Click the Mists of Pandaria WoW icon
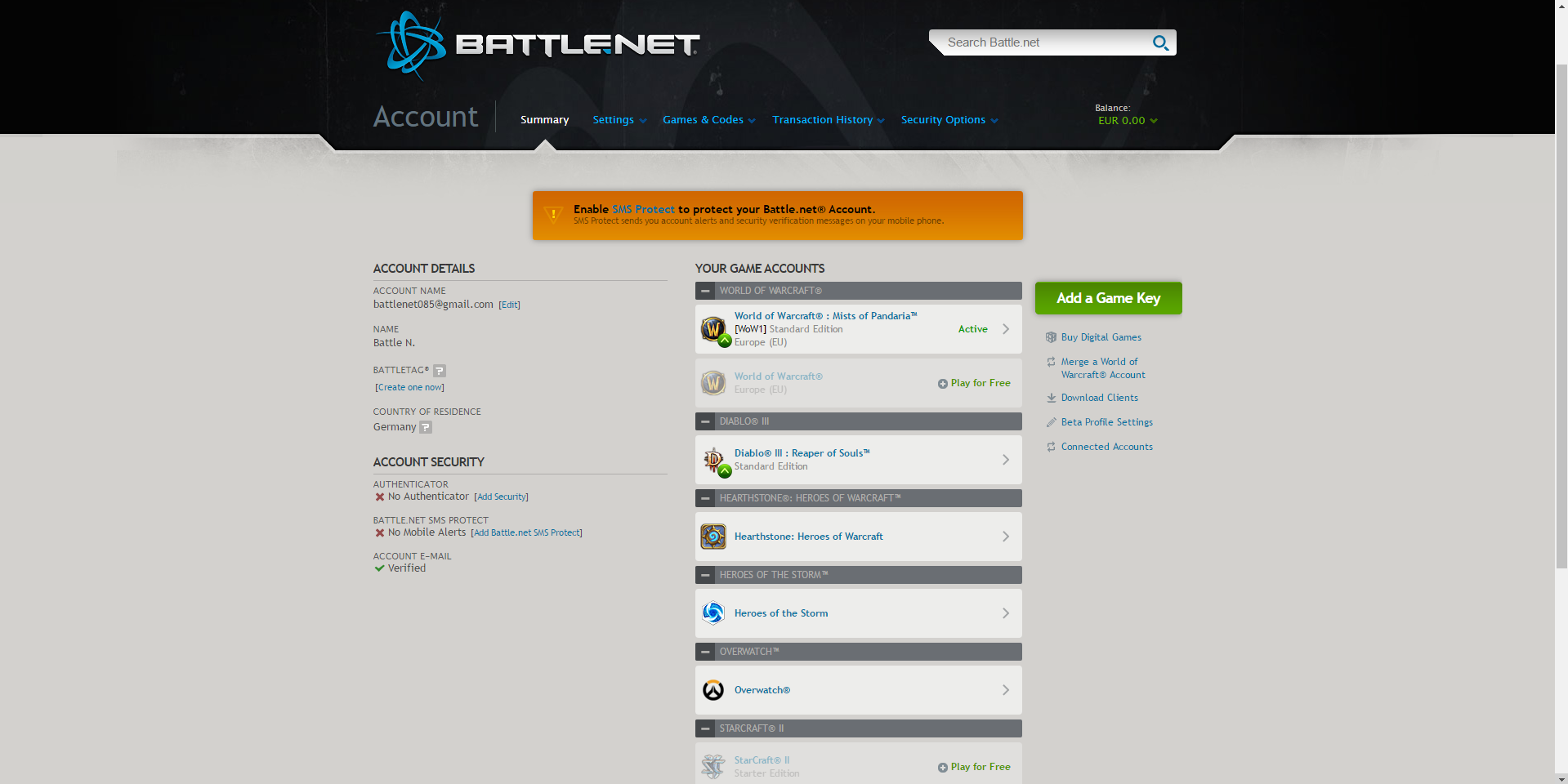This screenshot has height=784, width=1568. click(x=715, y=331)
